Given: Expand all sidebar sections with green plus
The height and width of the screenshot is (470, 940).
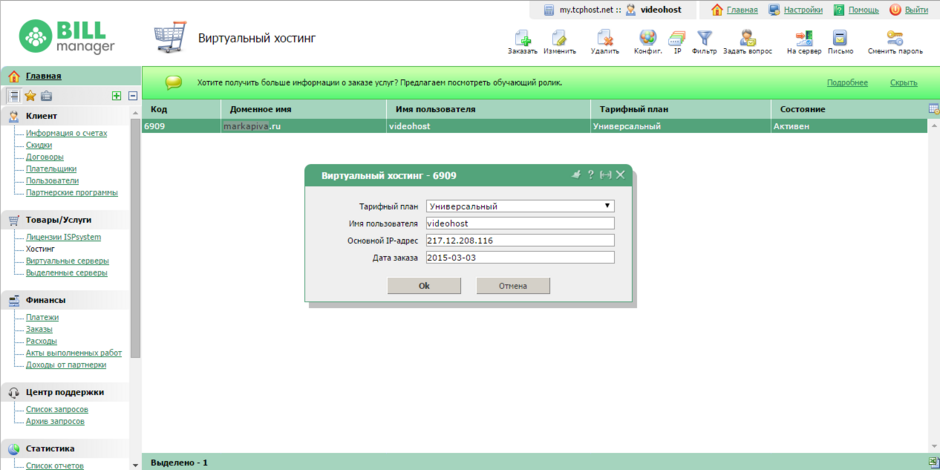Looking at the screenshot, I should (x=117, y=95).
